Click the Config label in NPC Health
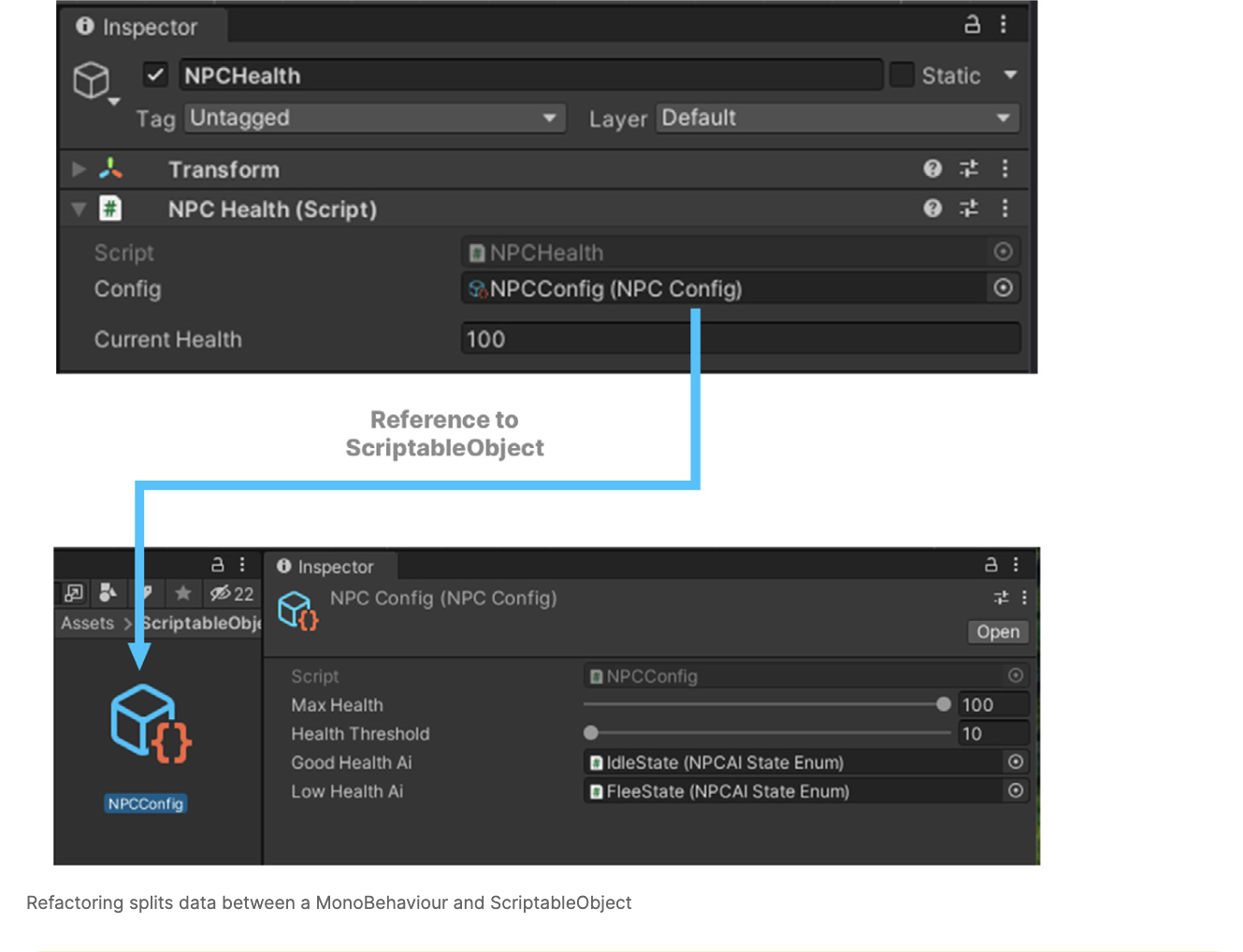Screen dimensions: 1243x952 [x=127, y=289]
